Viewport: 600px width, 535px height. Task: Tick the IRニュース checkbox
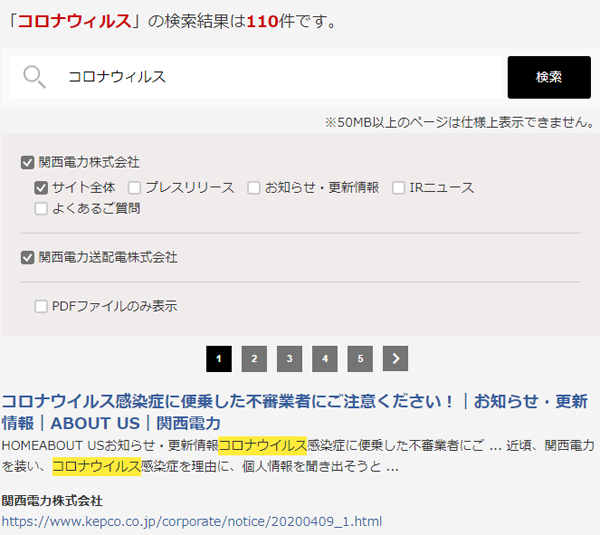[x=398, y=188]
